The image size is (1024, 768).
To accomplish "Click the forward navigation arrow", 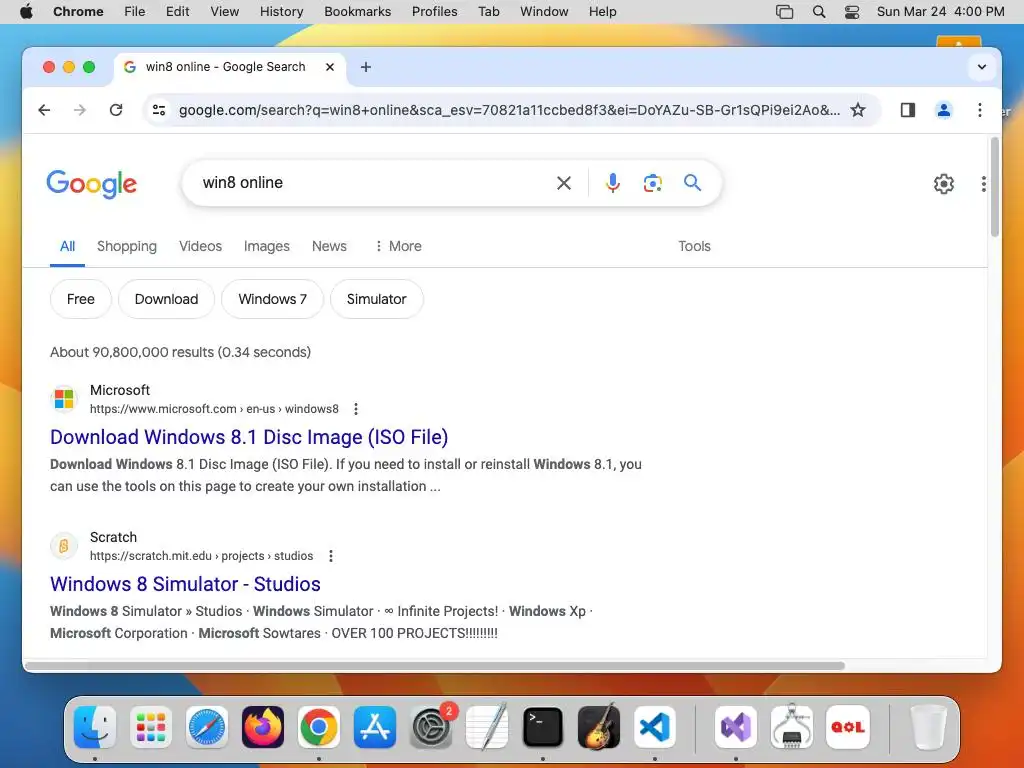I will [80, 110].
